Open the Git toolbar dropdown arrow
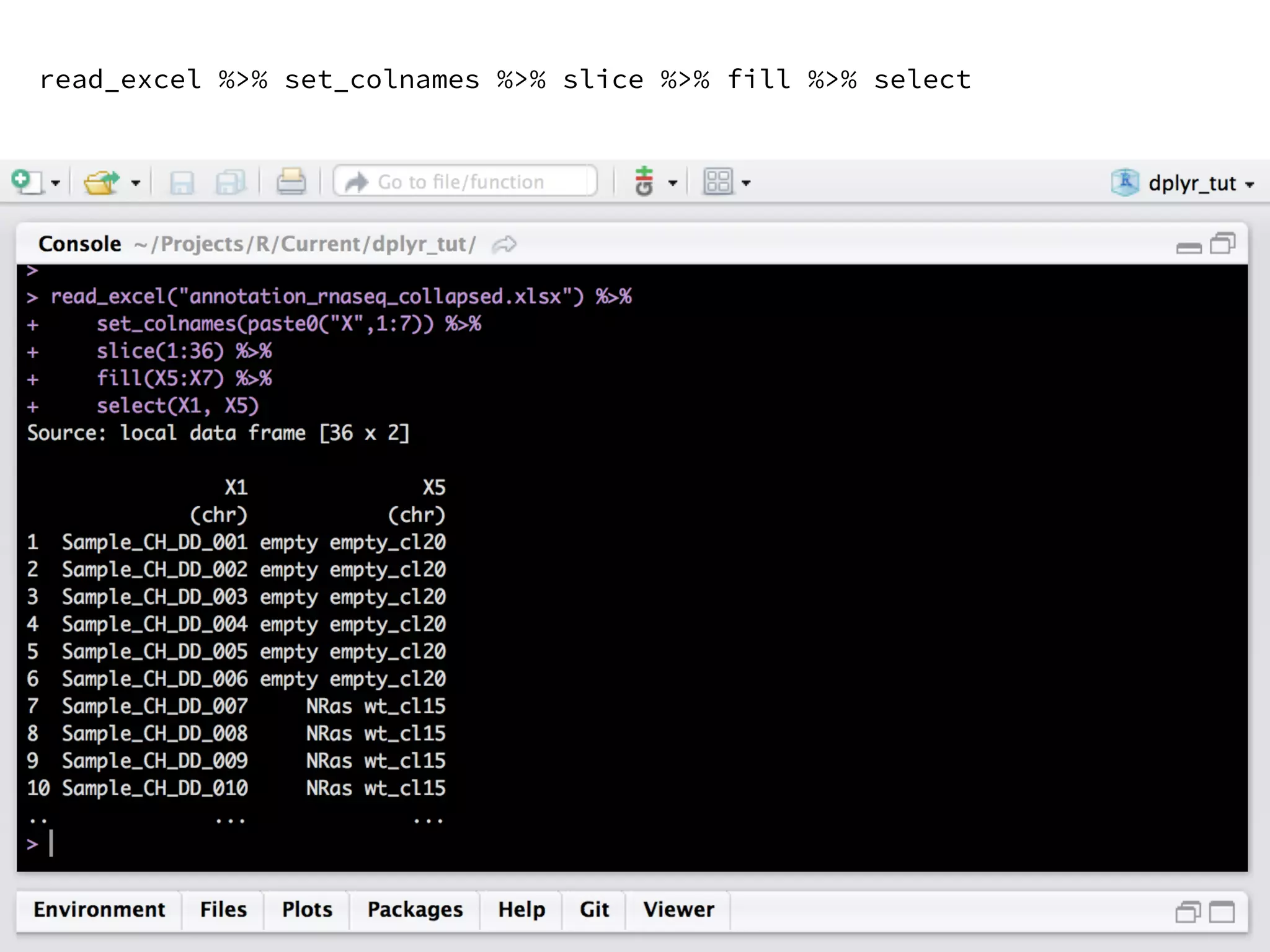 673,183
